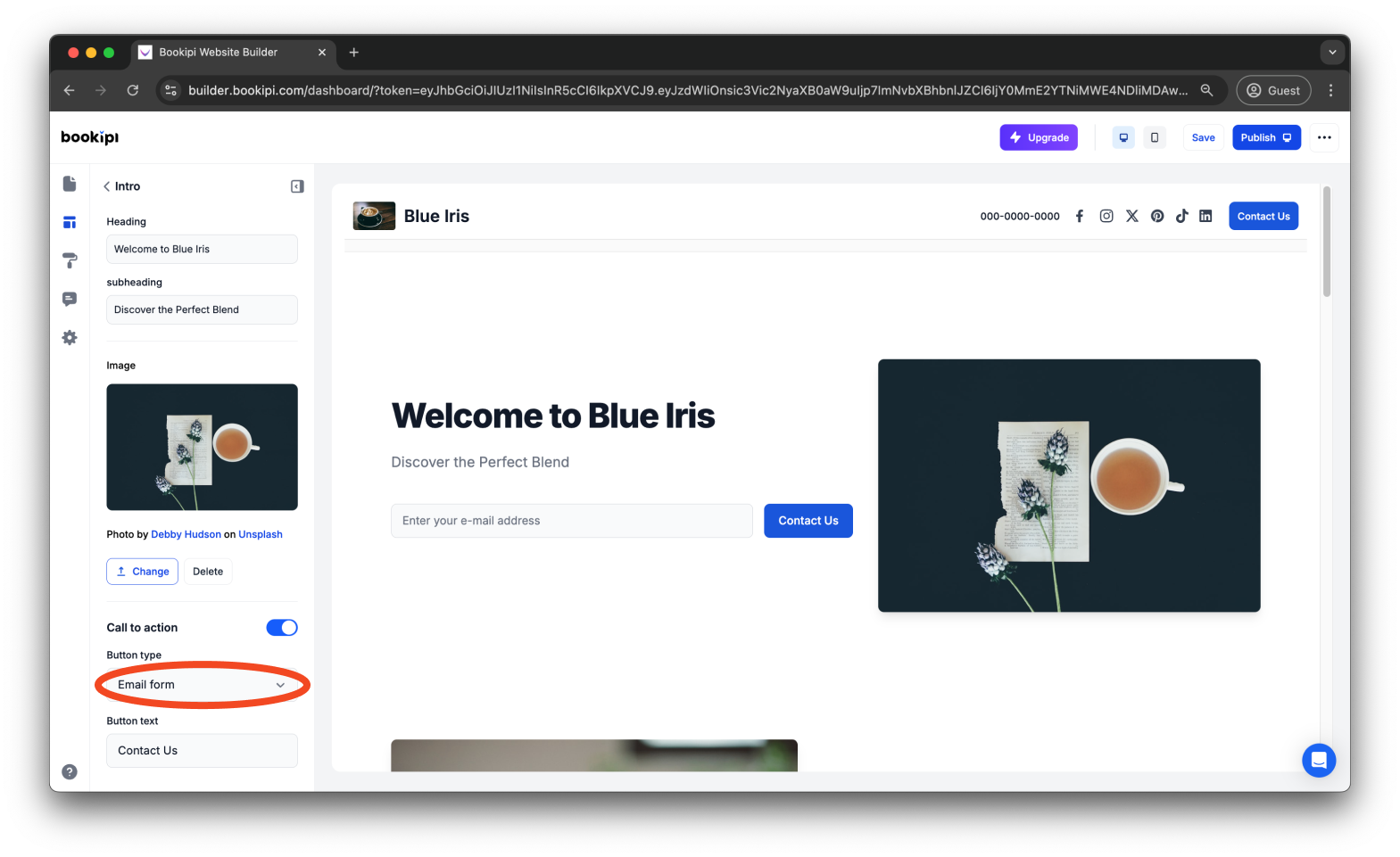Open the Unsplash link

(261, 534)
